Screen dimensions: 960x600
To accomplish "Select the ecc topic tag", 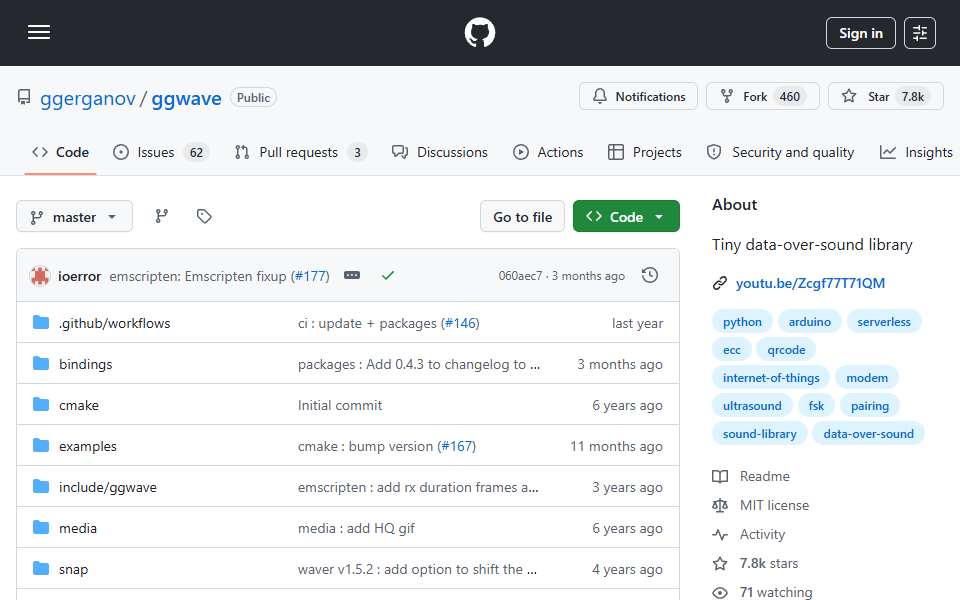I will [x=732, y=350].
